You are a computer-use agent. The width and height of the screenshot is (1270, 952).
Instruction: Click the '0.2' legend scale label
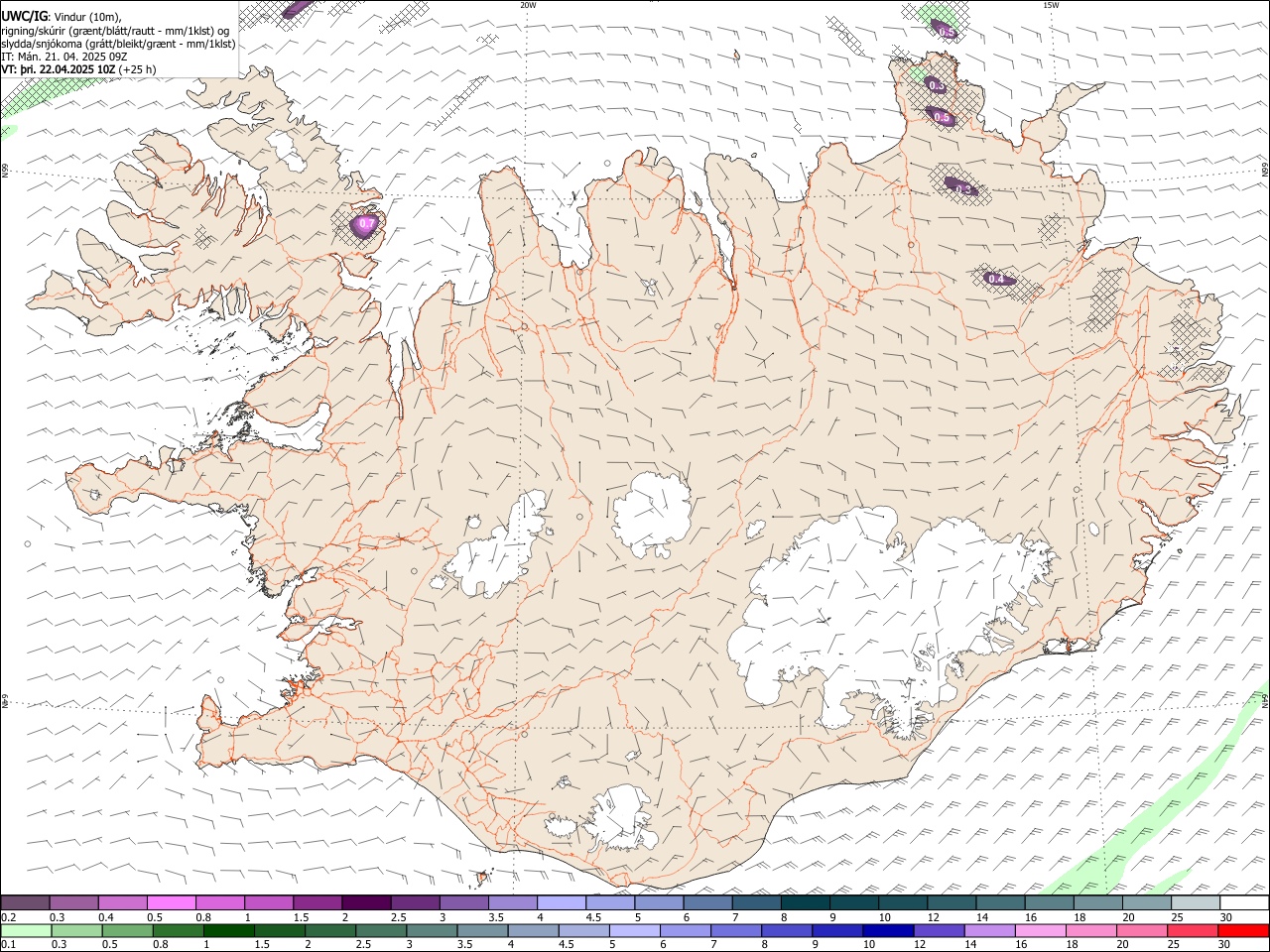(8, 917)
